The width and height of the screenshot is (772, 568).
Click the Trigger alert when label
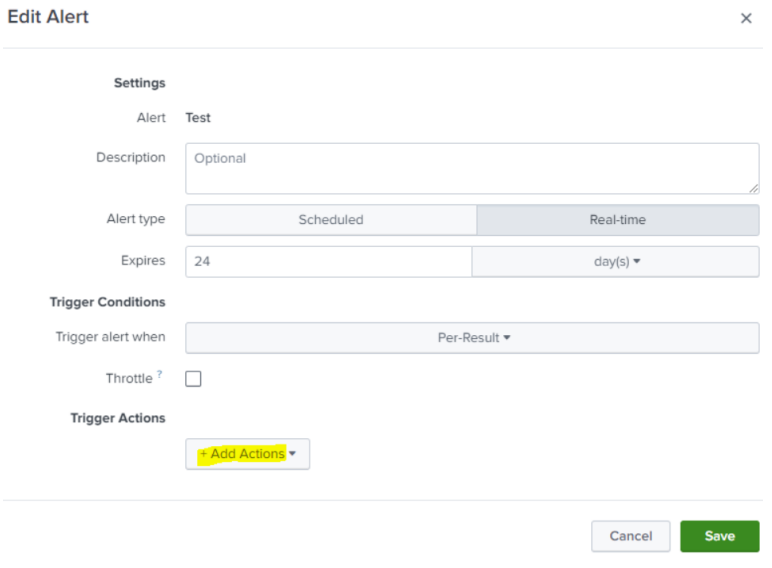click(110, 337)
